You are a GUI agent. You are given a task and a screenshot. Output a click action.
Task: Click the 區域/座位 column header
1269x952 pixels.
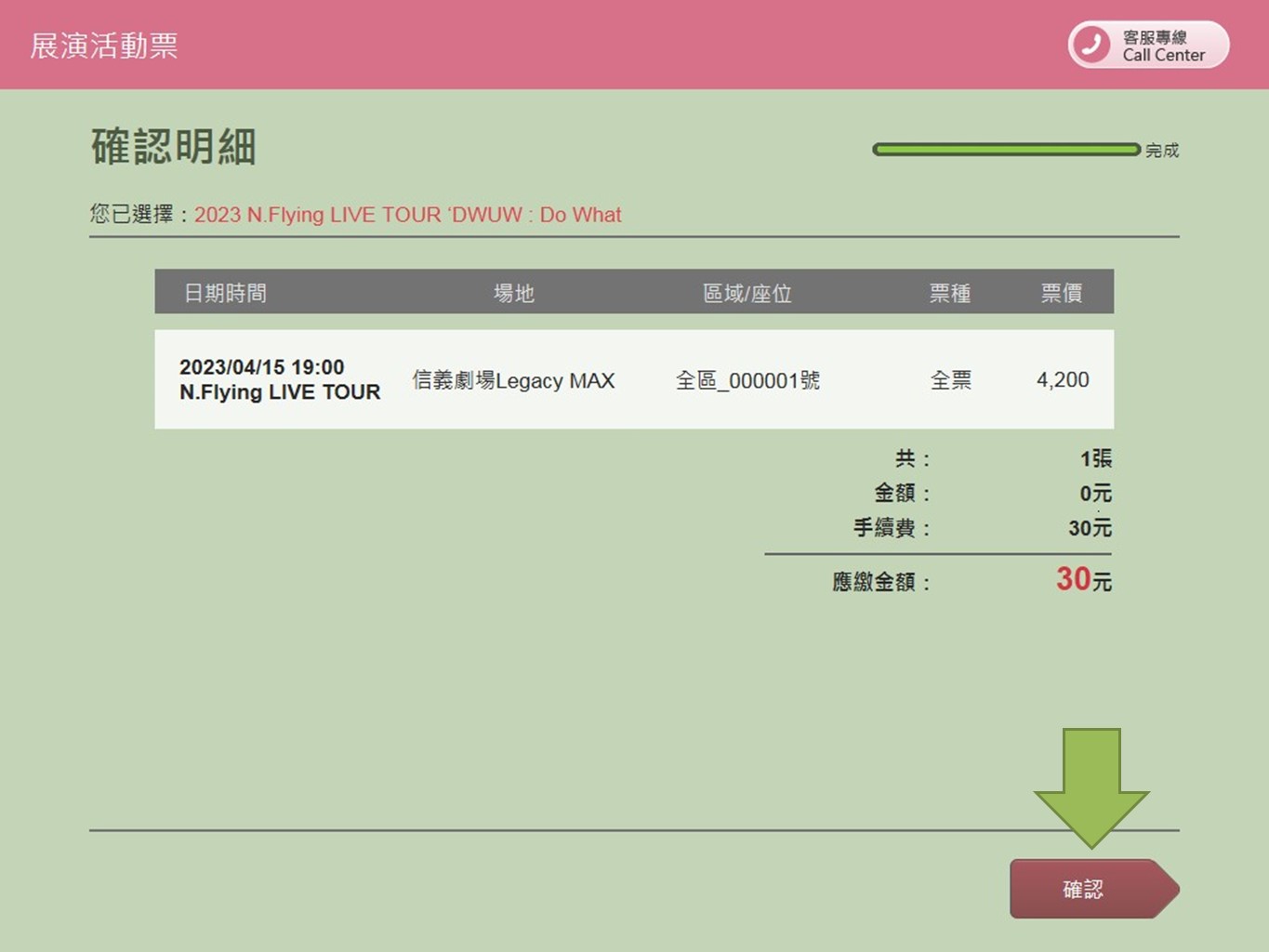pos(747,293)
